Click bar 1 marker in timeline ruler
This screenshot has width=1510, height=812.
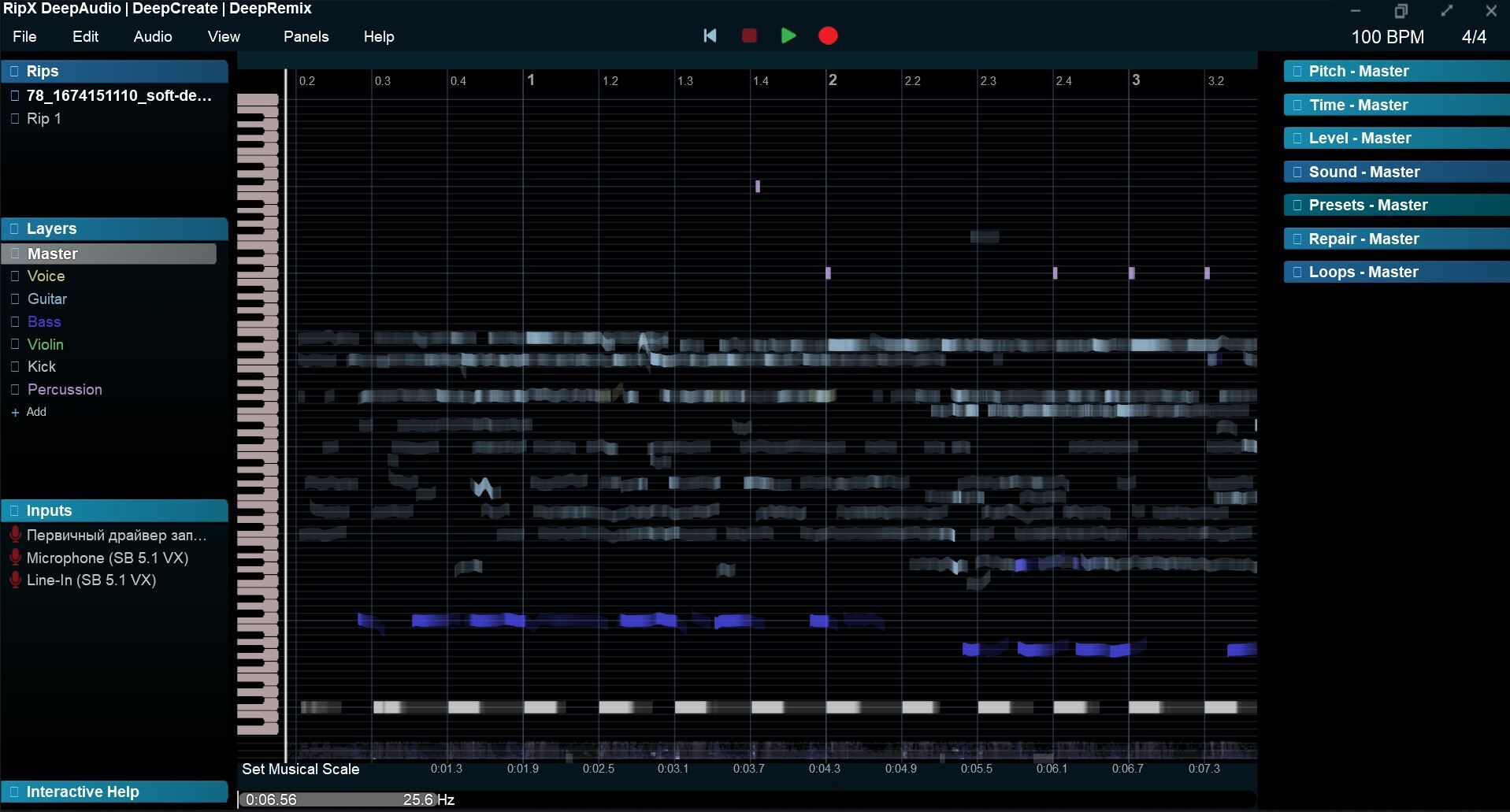(530, 80)
